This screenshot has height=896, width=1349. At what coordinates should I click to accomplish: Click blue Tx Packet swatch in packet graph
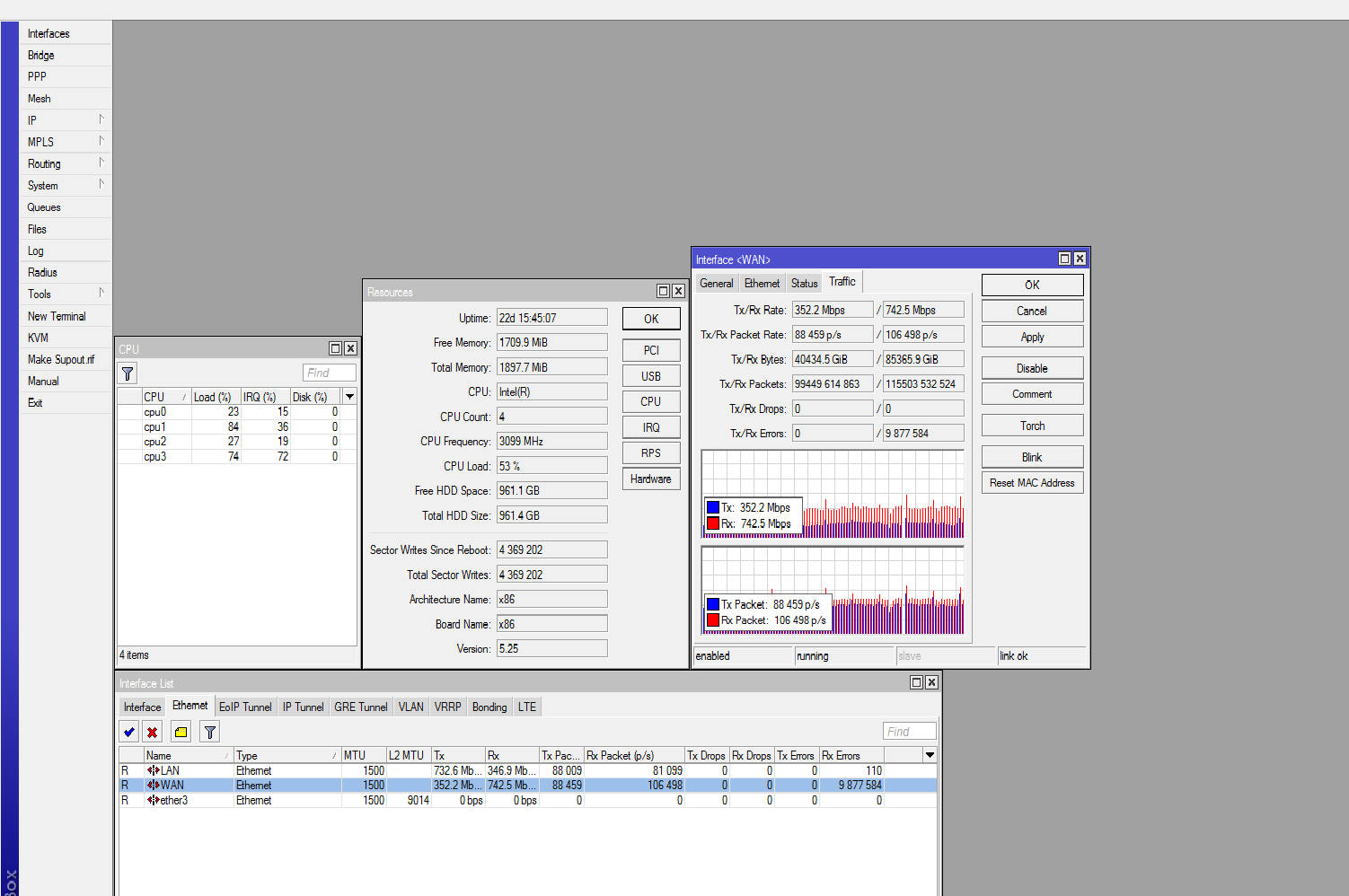coord(713,604)
